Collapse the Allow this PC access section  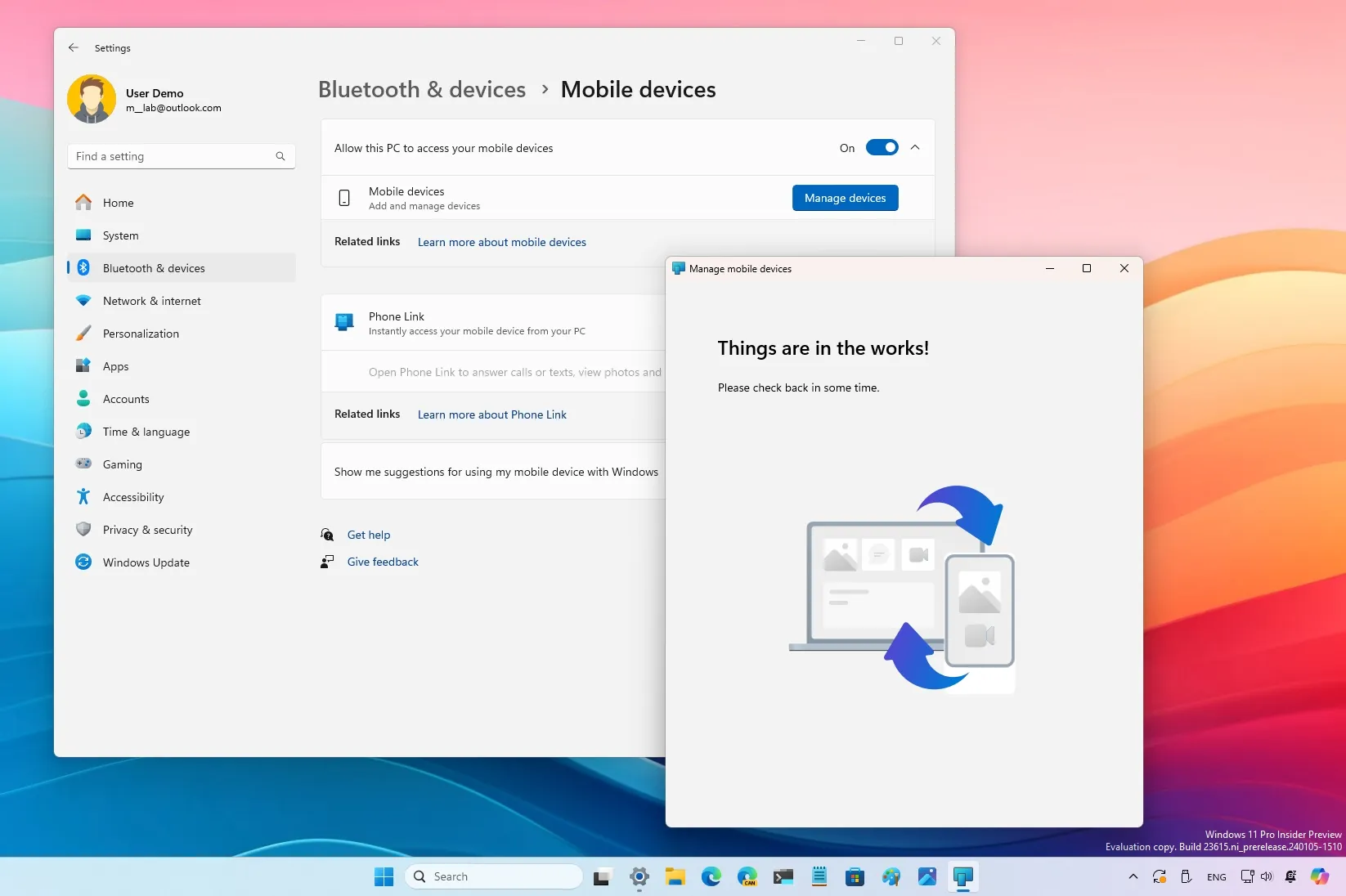(x=915, y=147)
